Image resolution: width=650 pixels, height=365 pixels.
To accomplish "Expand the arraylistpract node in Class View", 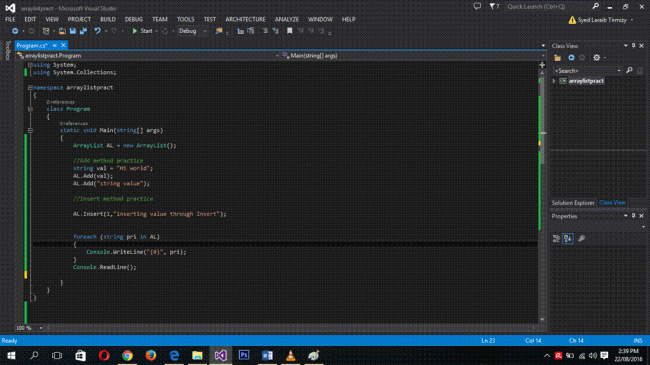I will (x=554, y=81).
